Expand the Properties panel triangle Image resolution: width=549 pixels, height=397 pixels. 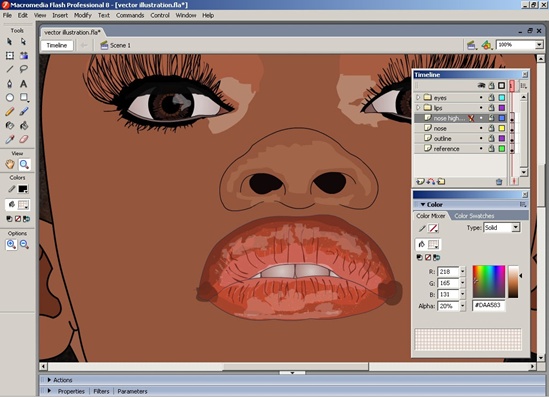pos(49,391)
